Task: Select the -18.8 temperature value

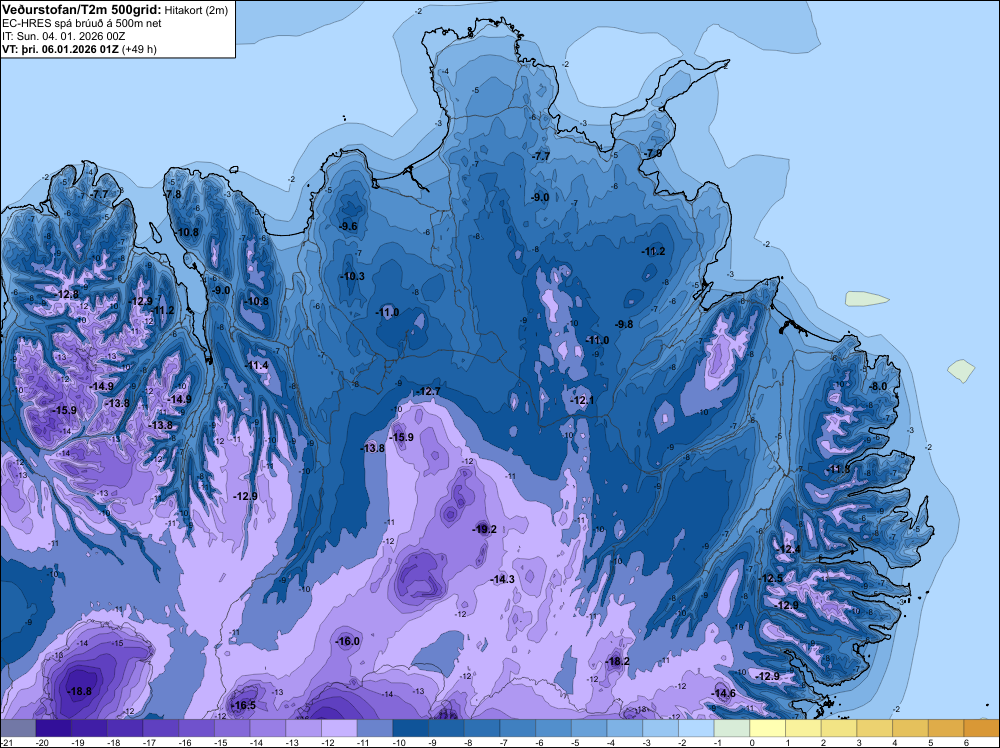Action: (x=79, y=691)
